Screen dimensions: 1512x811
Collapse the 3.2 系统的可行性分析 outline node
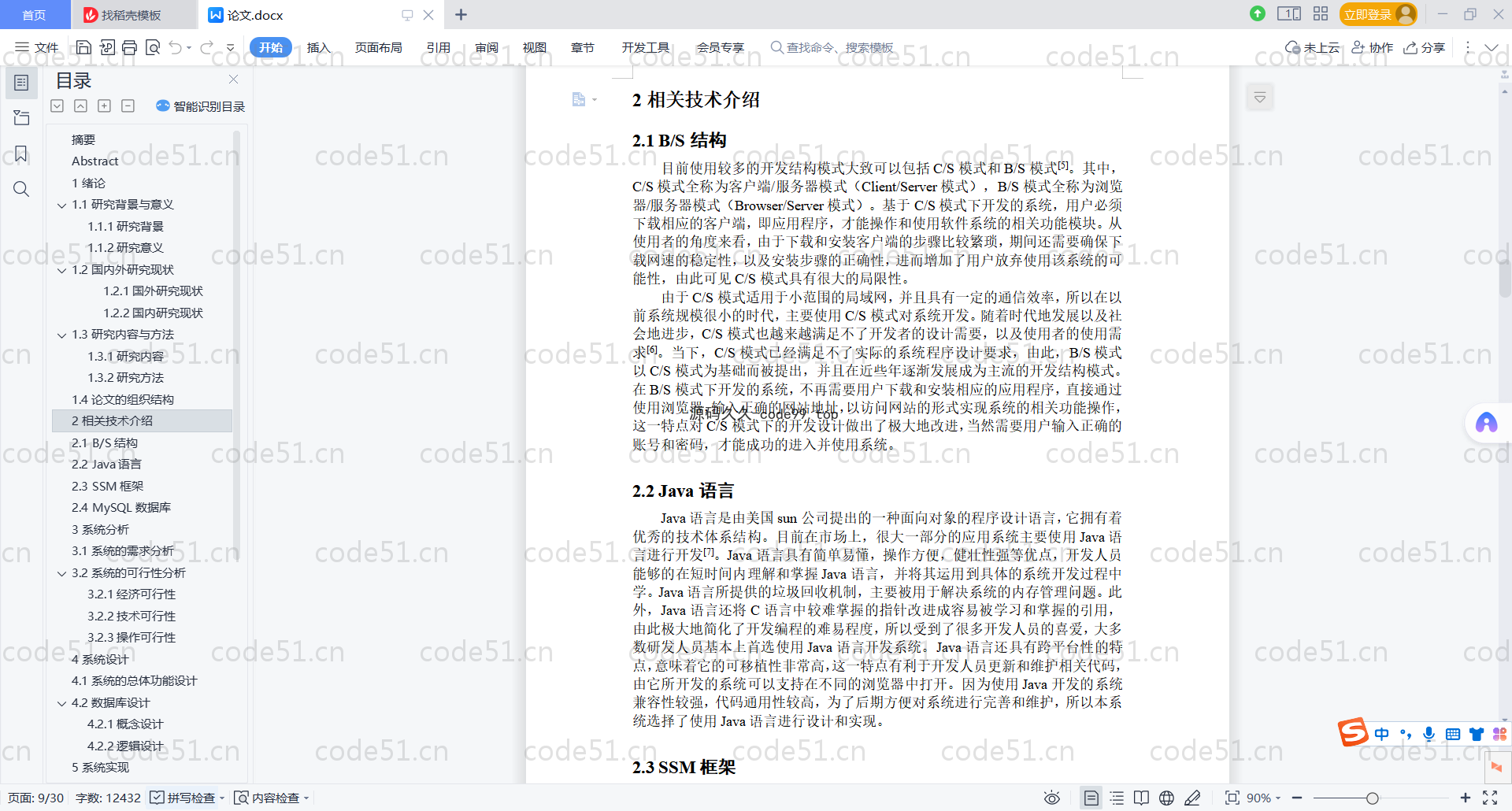(x=61, y=573)
